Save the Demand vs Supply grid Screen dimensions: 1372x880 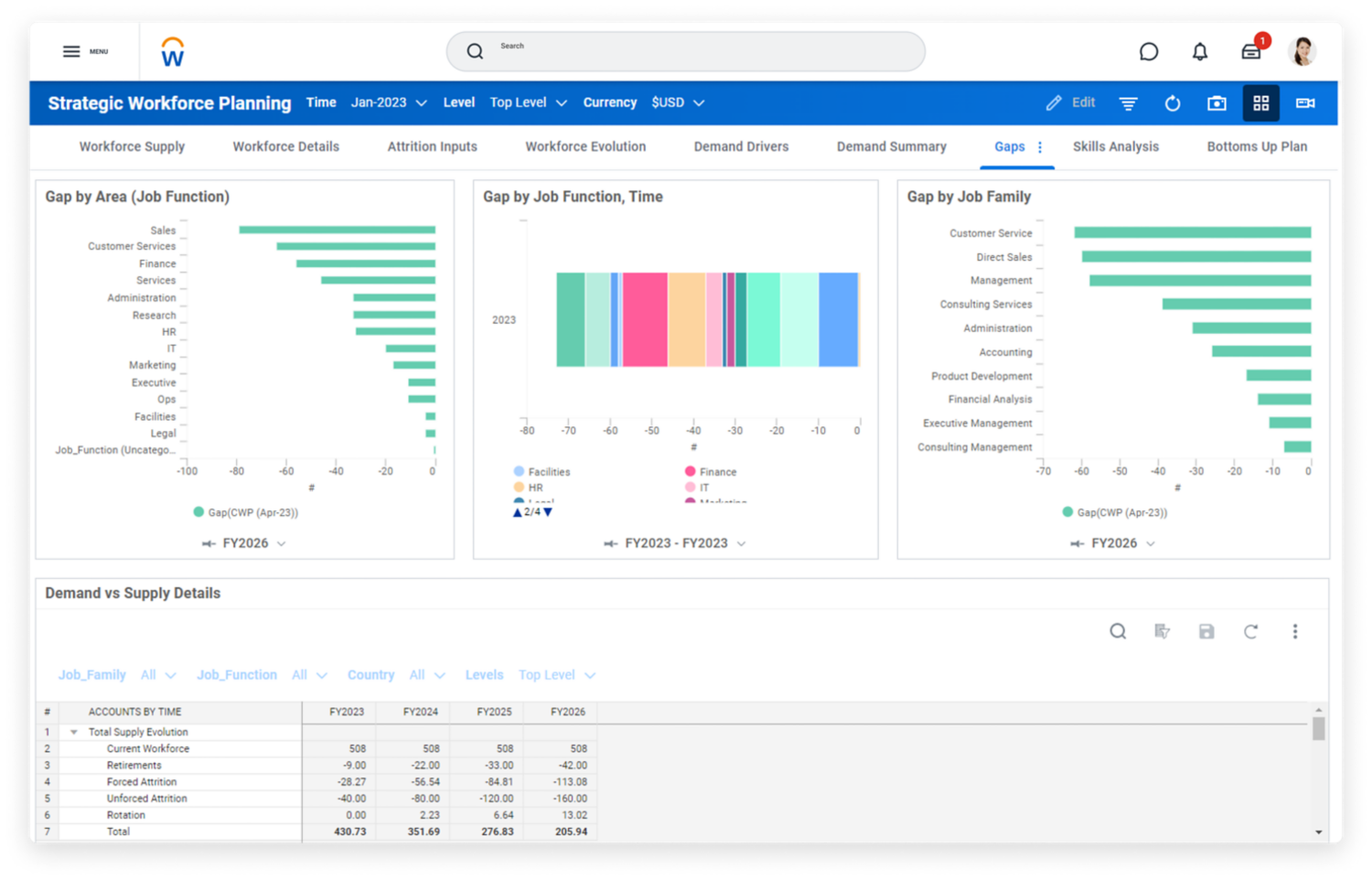(1206, 631)
